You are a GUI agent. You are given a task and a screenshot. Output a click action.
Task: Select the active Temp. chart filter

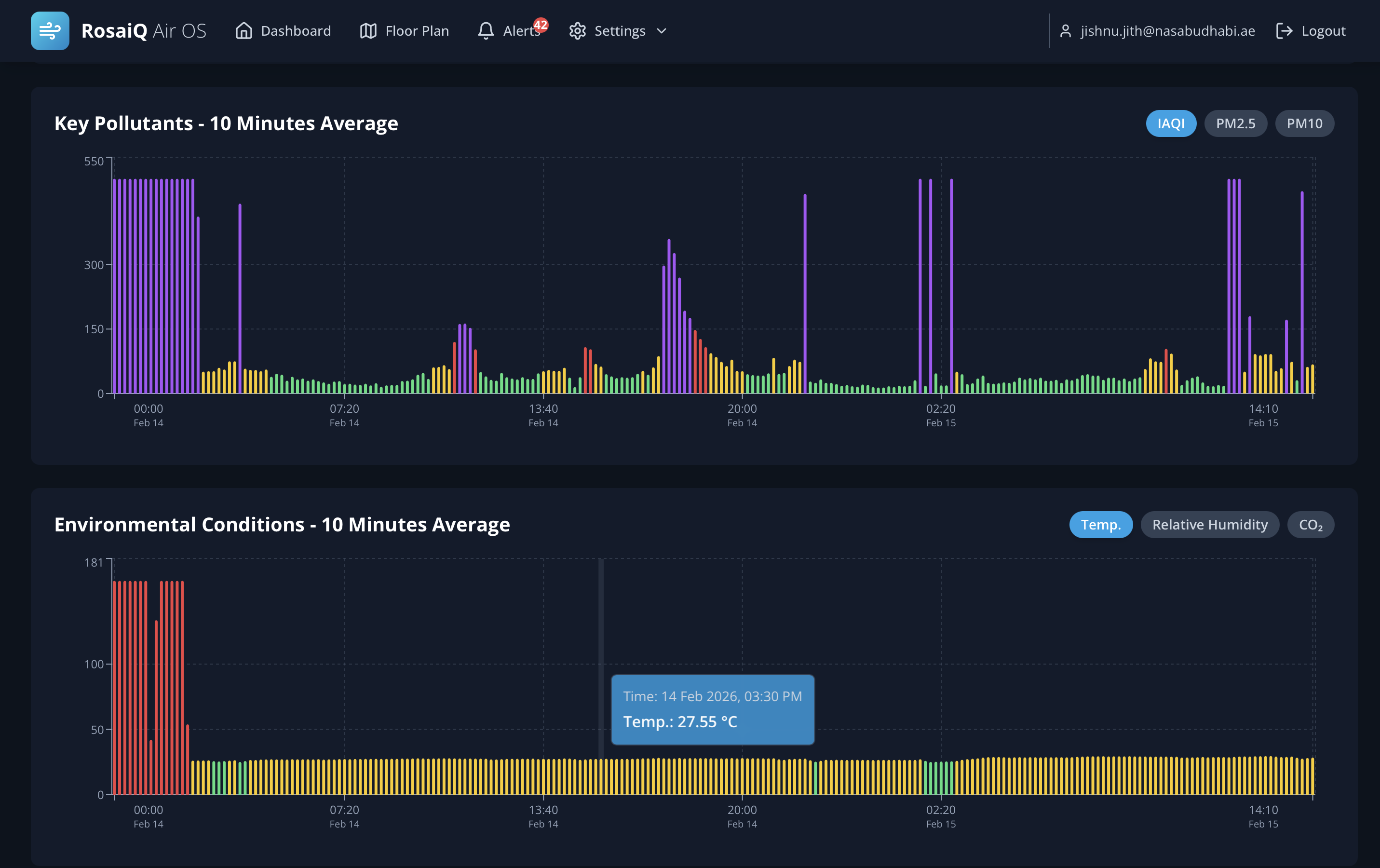[1100, 524]
